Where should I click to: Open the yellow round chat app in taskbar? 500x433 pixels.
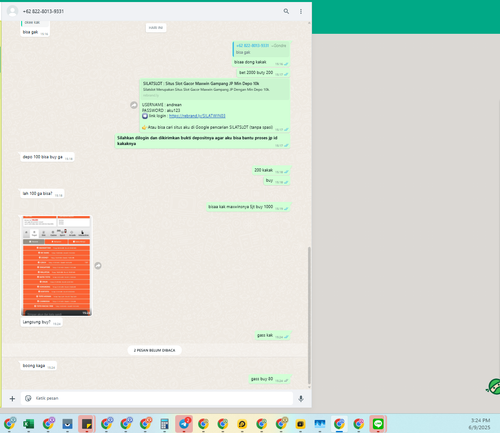pos(242,424)
